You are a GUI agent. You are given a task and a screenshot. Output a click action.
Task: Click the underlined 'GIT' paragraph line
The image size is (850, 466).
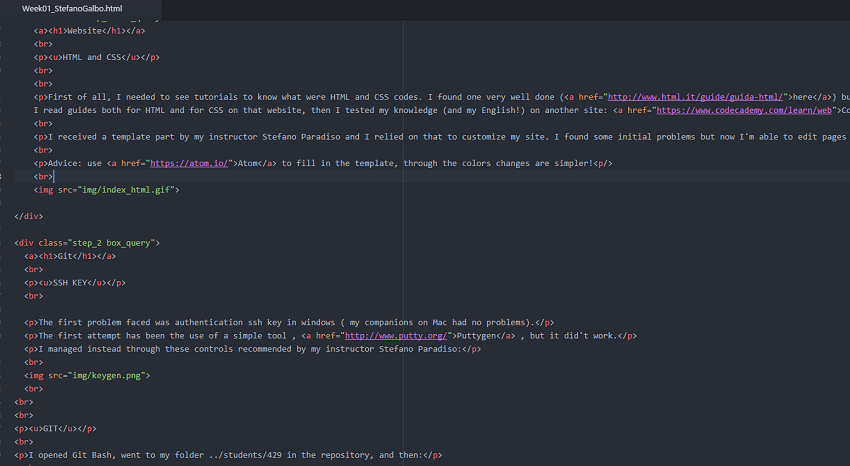[x=55, y=429]
